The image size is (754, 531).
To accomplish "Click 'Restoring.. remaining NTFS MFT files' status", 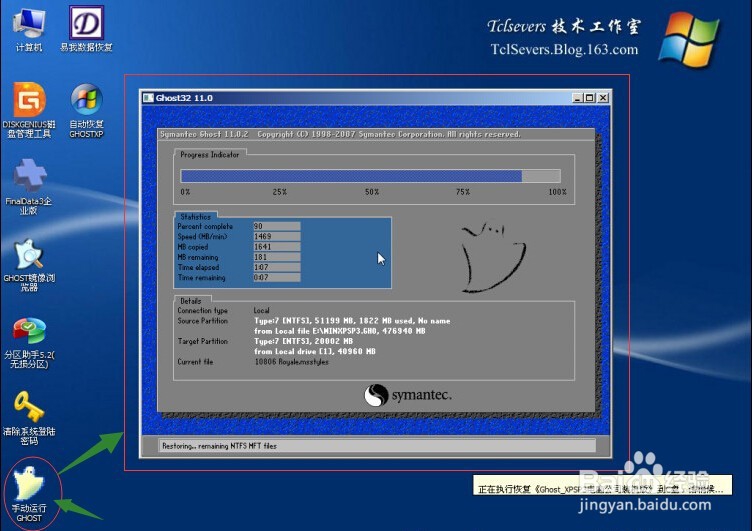I will pyautogui.click(x=219, y=446).
